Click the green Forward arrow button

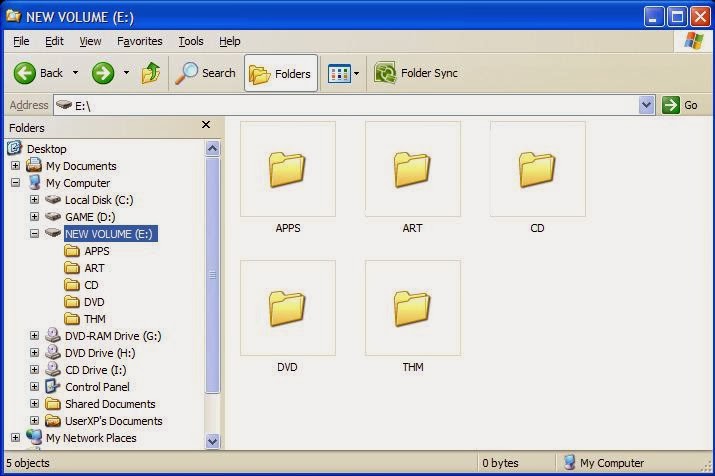(x=103, y=73)
